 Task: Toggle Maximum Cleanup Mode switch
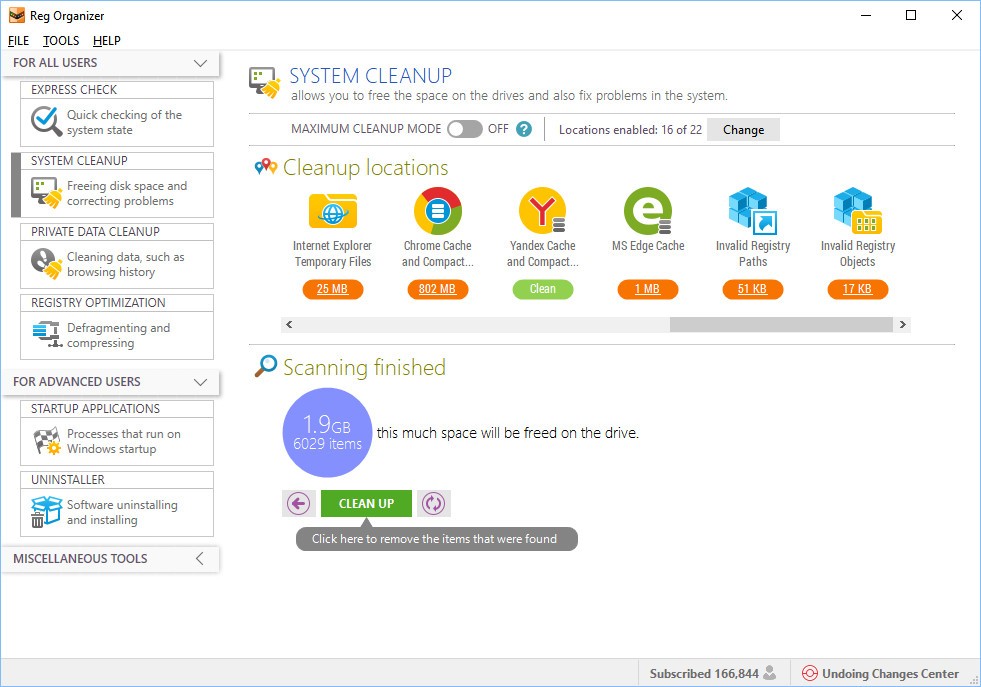(x=464, y=129)
